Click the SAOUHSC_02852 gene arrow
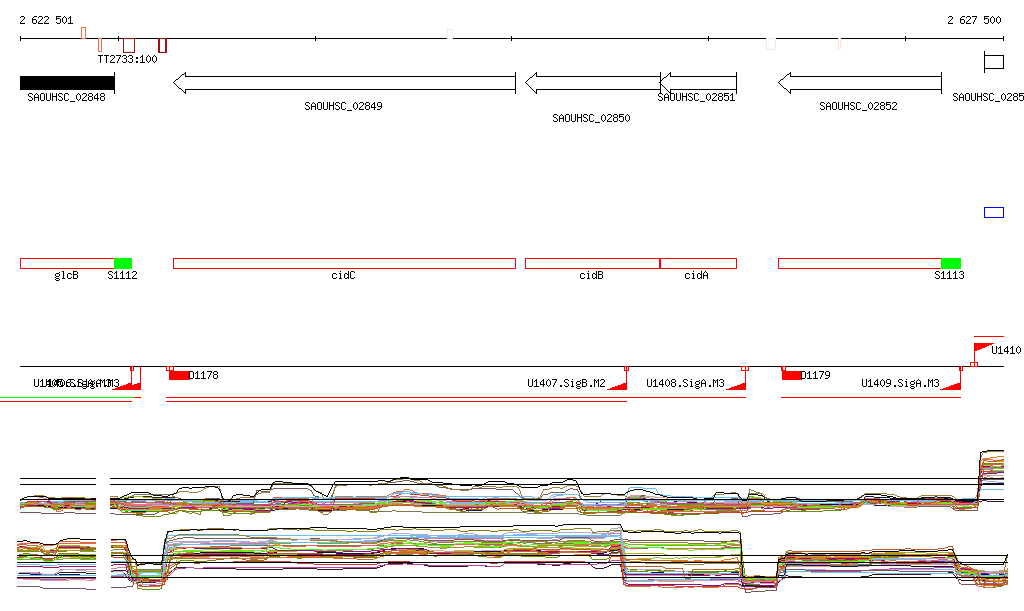1024x611 pixels. coord(860,83)
